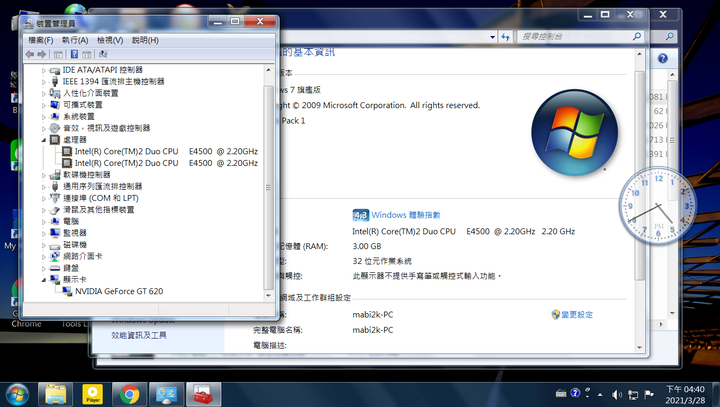The width and height of the screenshot is (720, 407).
Task: Open the yellow Player taskbar icon
Action: click(x=92, y=394)
